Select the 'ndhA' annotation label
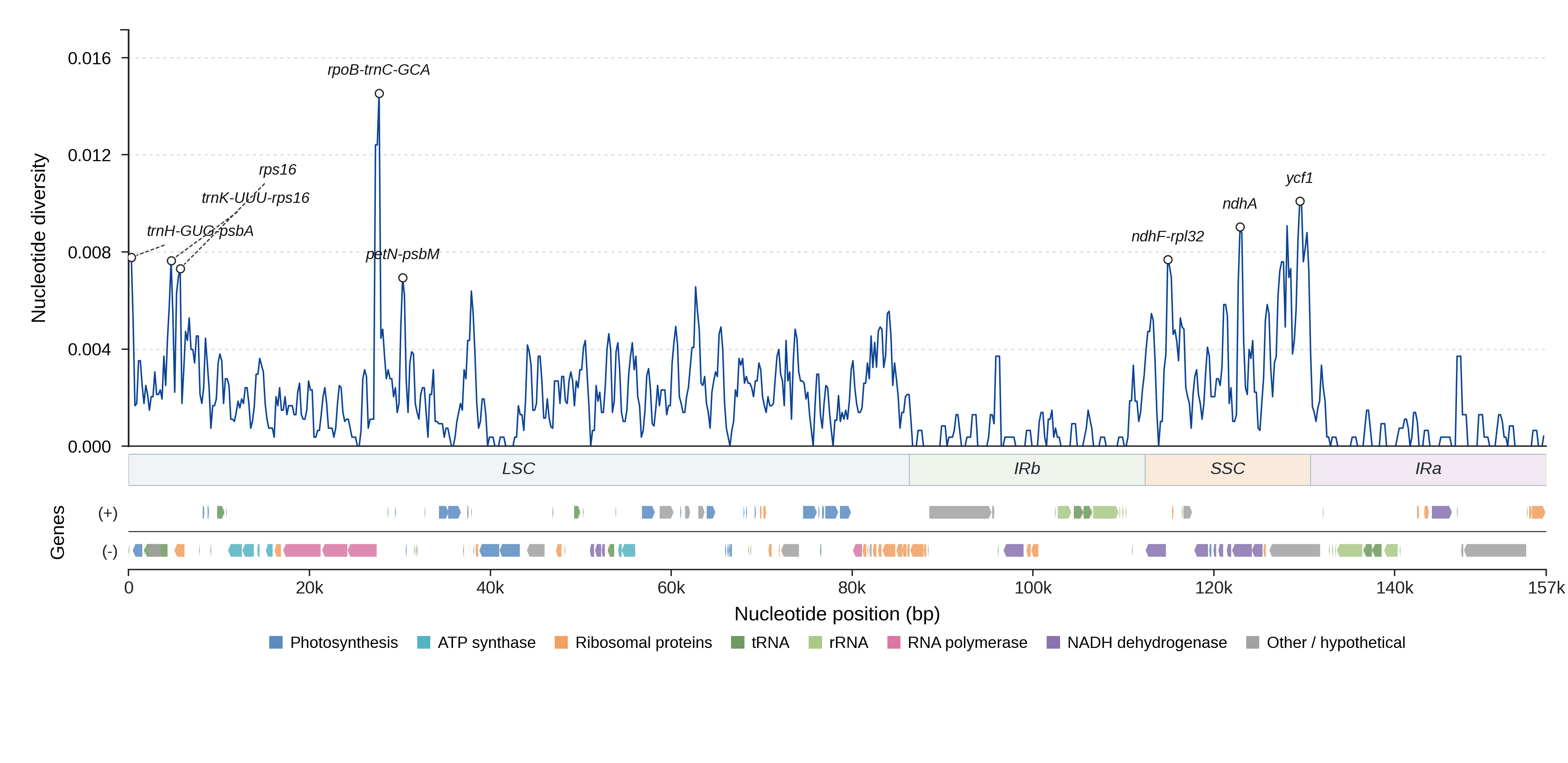 coord(1239,203)
